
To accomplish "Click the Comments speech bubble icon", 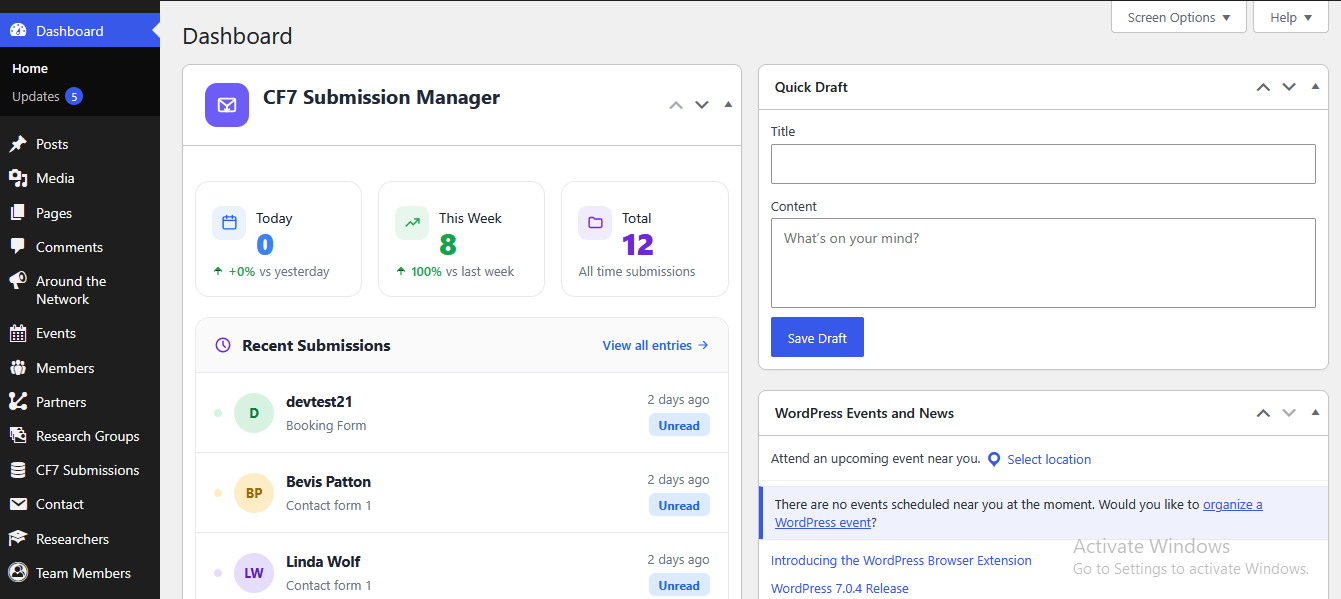I will pyautogui.click(x=18, y=247).
